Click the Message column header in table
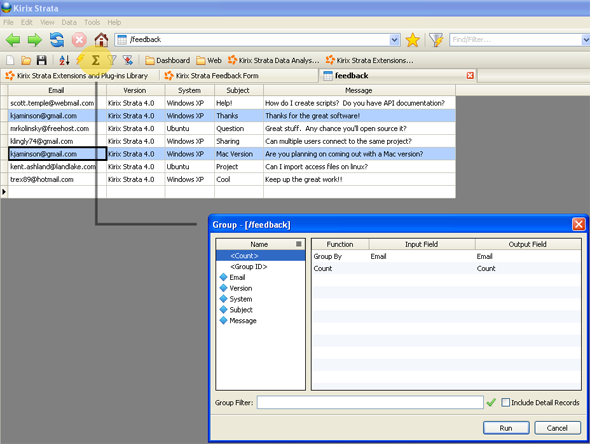 tap(359, 90)
